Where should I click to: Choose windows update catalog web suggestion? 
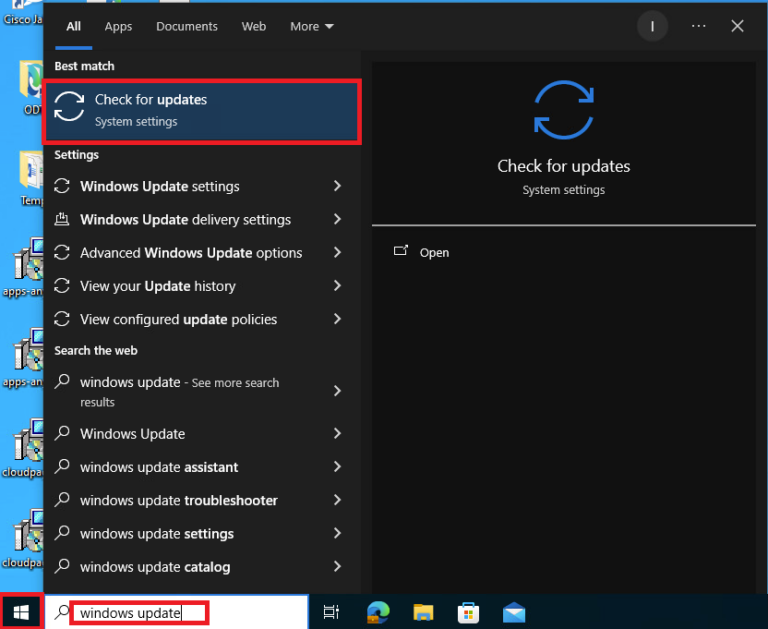pos(155,567)
